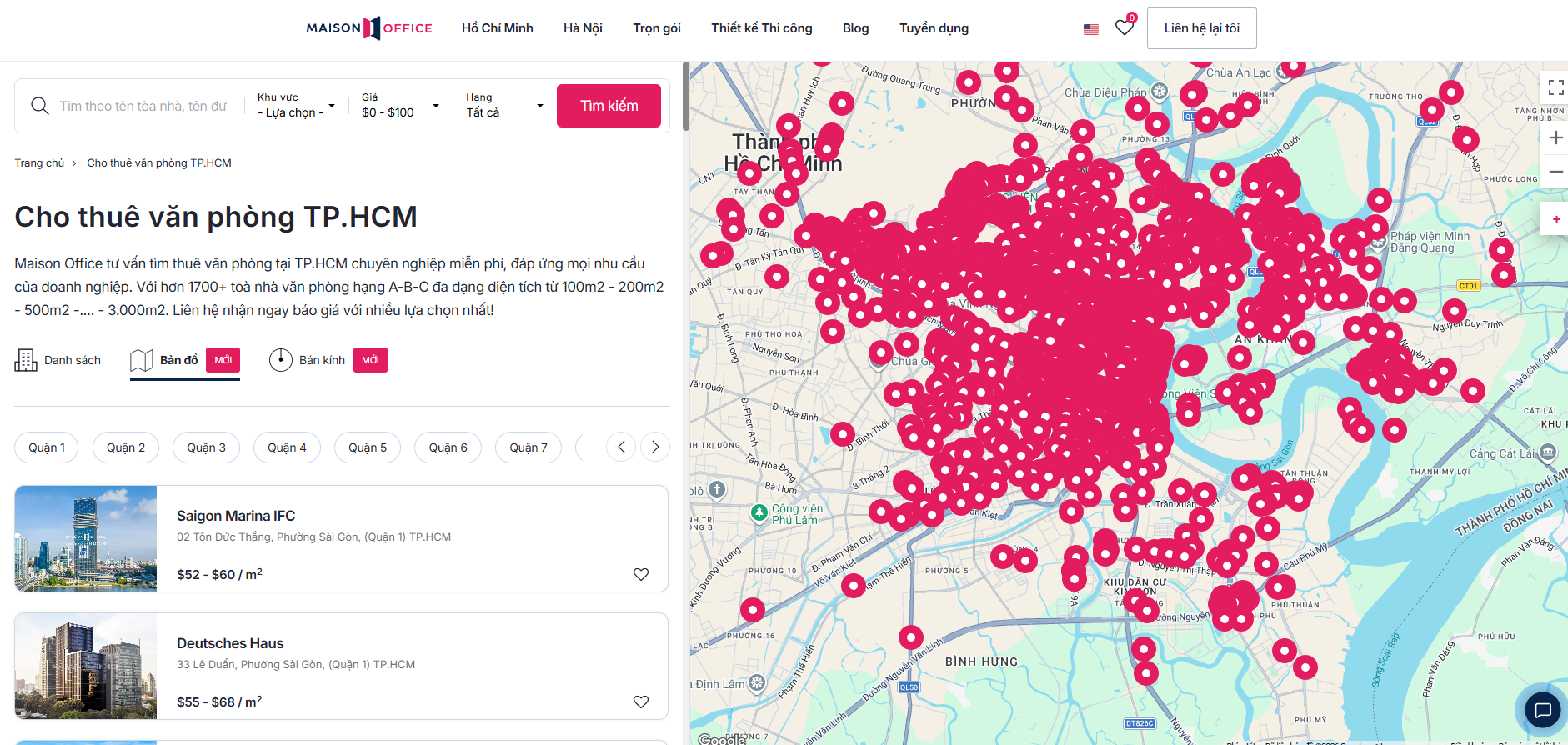Viewport: 1568px width, 745px height.
Task: Zoom out on the map
Action: 1555,172
